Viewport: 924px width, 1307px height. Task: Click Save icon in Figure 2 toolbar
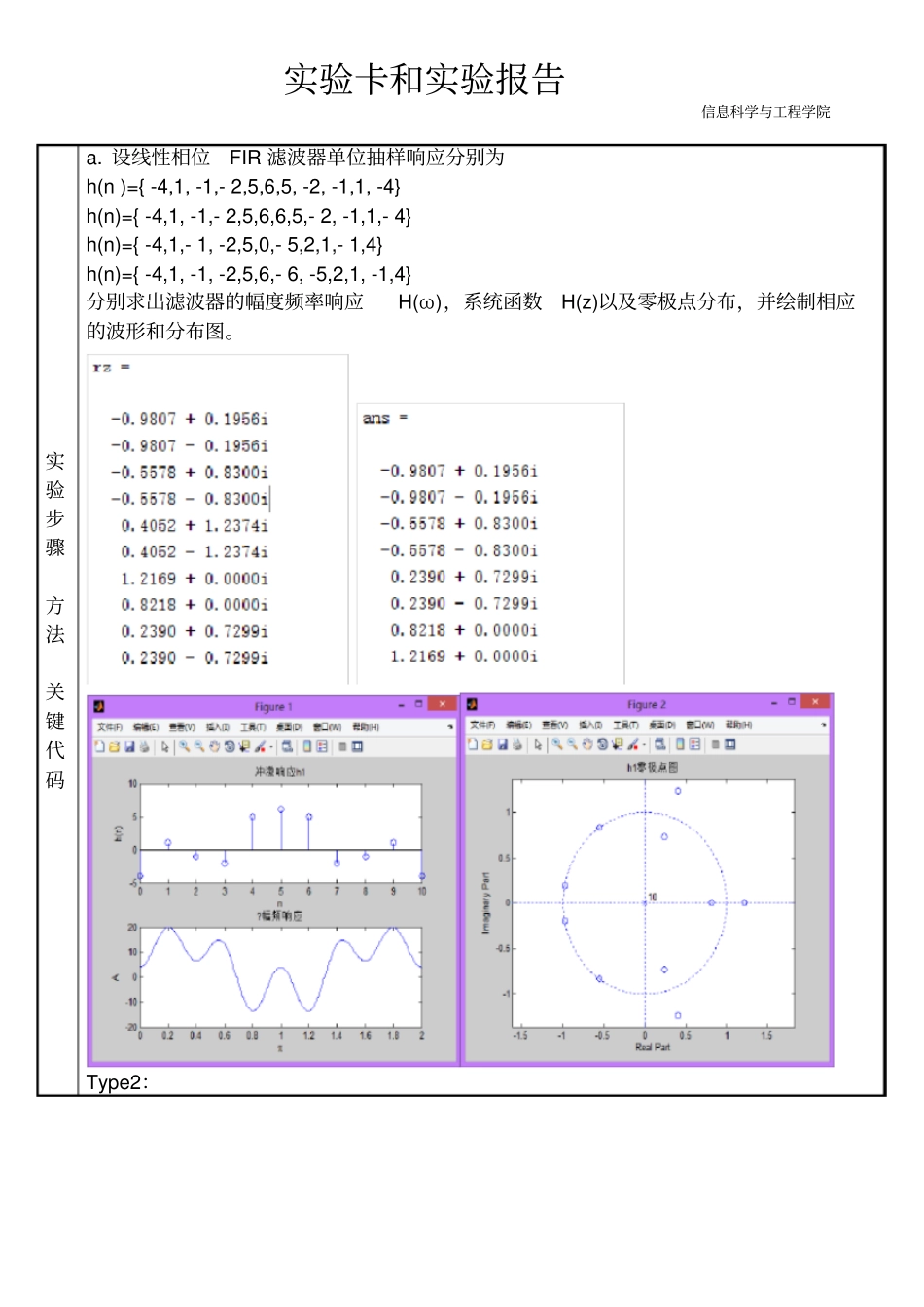click(x=502, y=744)
